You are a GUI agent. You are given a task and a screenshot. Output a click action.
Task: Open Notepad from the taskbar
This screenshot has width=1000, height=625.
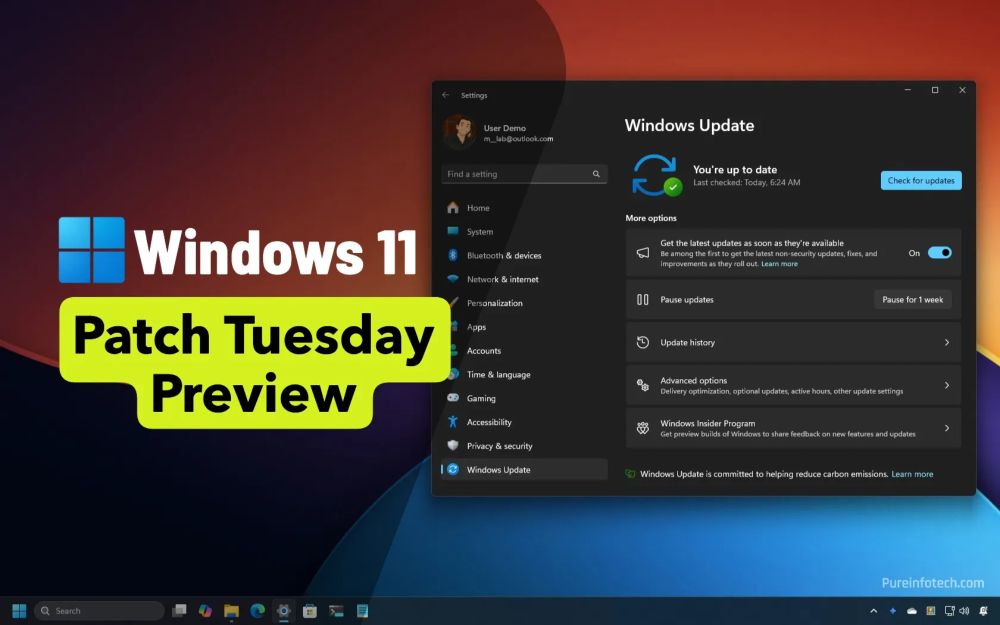pyautogui.click(x=362, y=611)
